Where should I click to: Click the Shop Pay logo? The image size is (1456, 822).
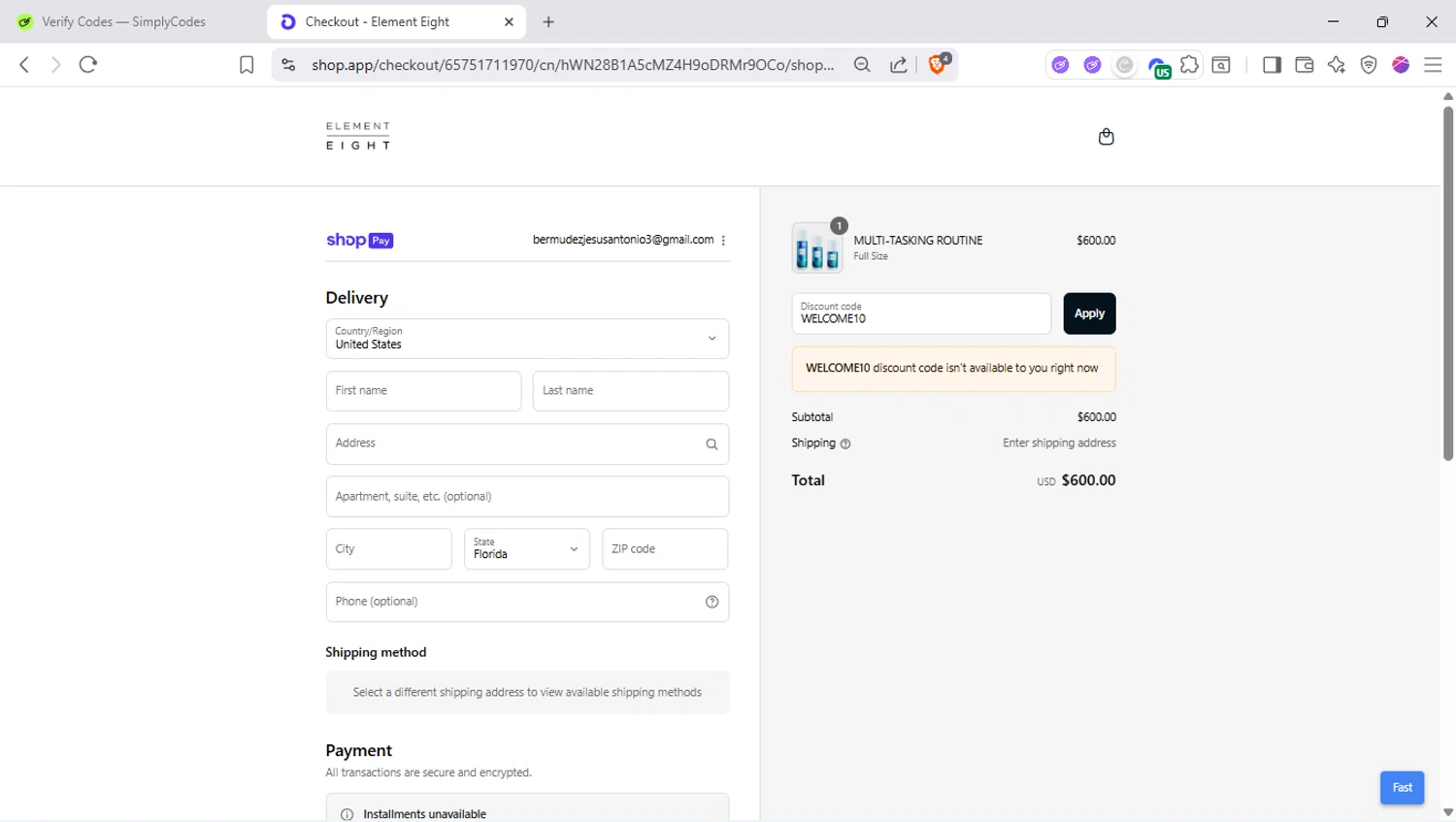click(359, 240)
